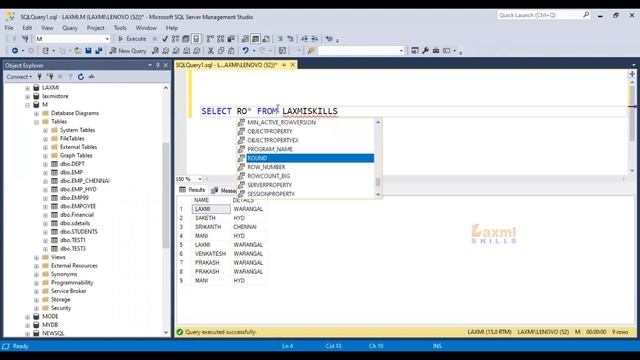Click the Decrease Indent icon
Image resolution: width=640 pixels, height=360 pixels.
pos(304,39)
